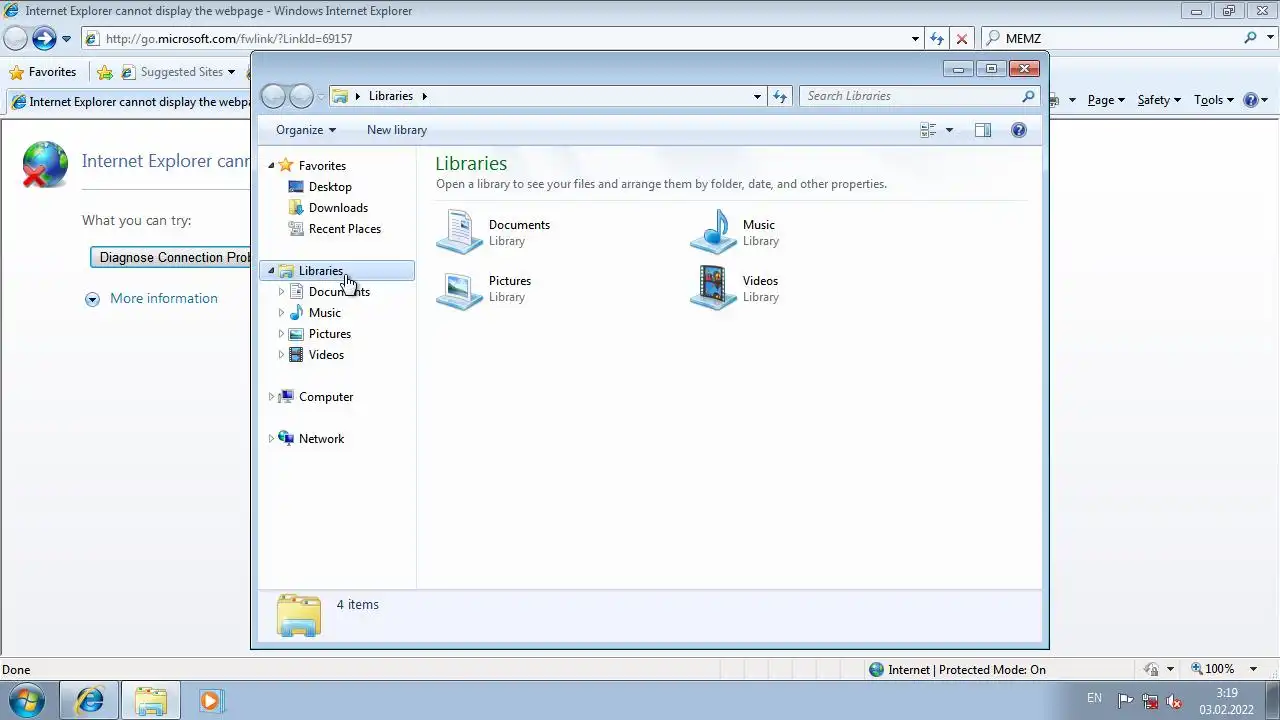Select the Internet Explorer cannot display tab
This screenshot has width=1280, height=720.
coord(130,102)
